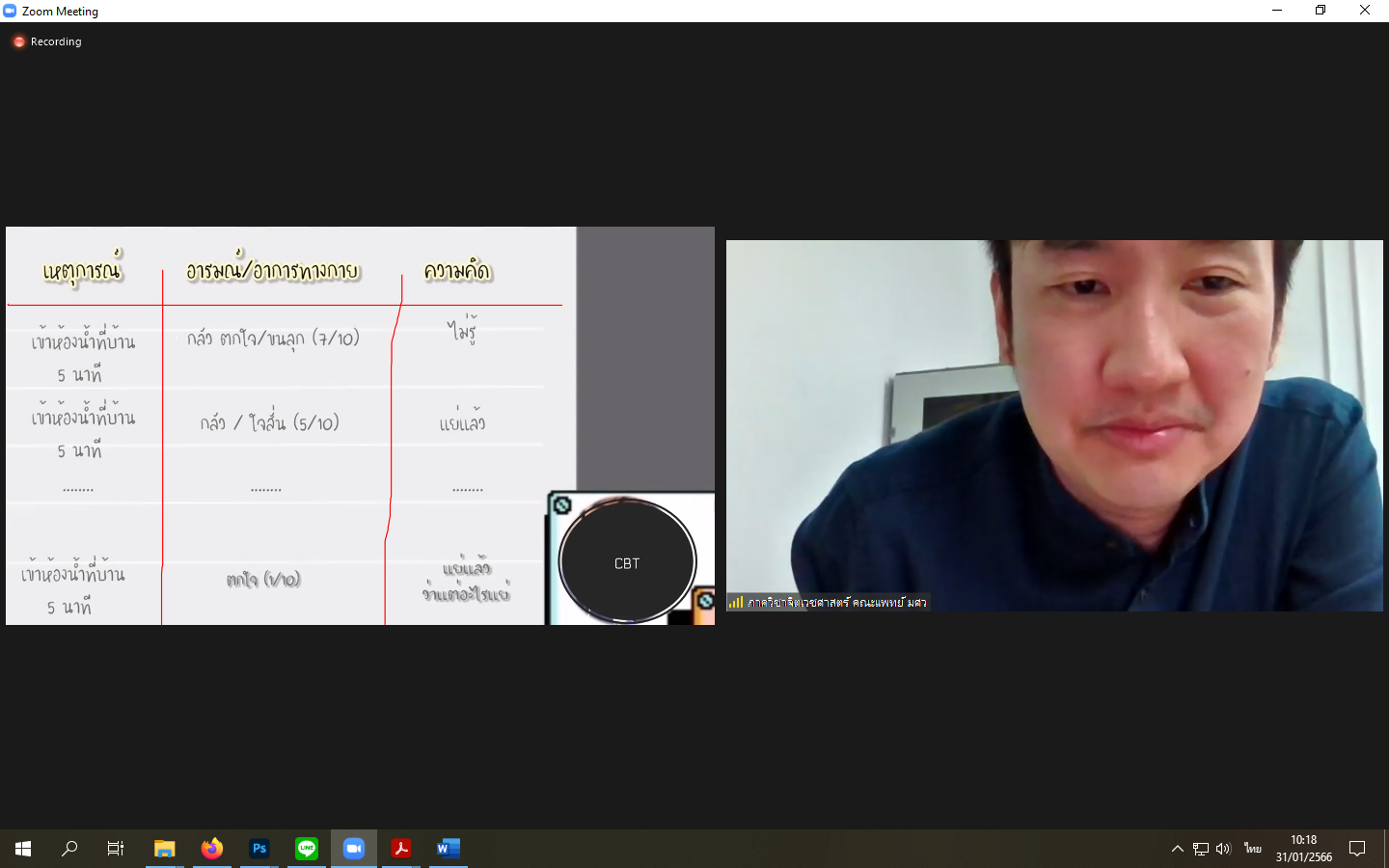This screenshot has width=1389, height=868.
Task: Open the Windows Start menu
Action: tap(23, 849)
